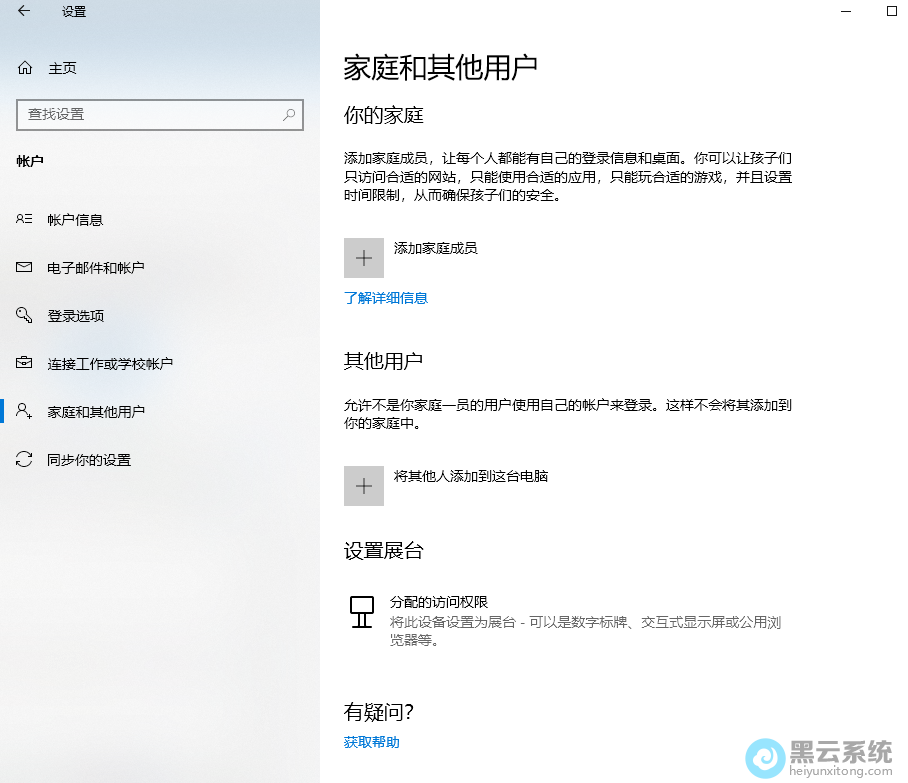This screenshot has width=908, height=783.
Task: Go to 主页 home icon
Action: [25, 68]
